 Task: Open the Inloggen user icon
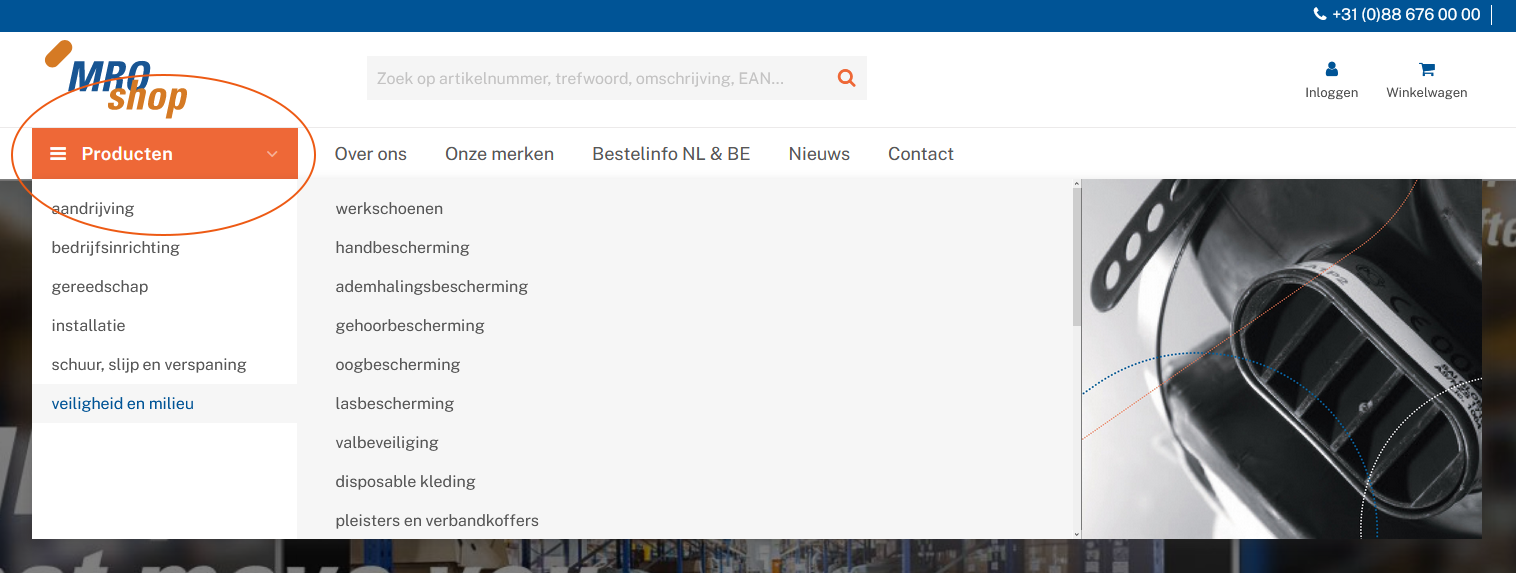1331,70
